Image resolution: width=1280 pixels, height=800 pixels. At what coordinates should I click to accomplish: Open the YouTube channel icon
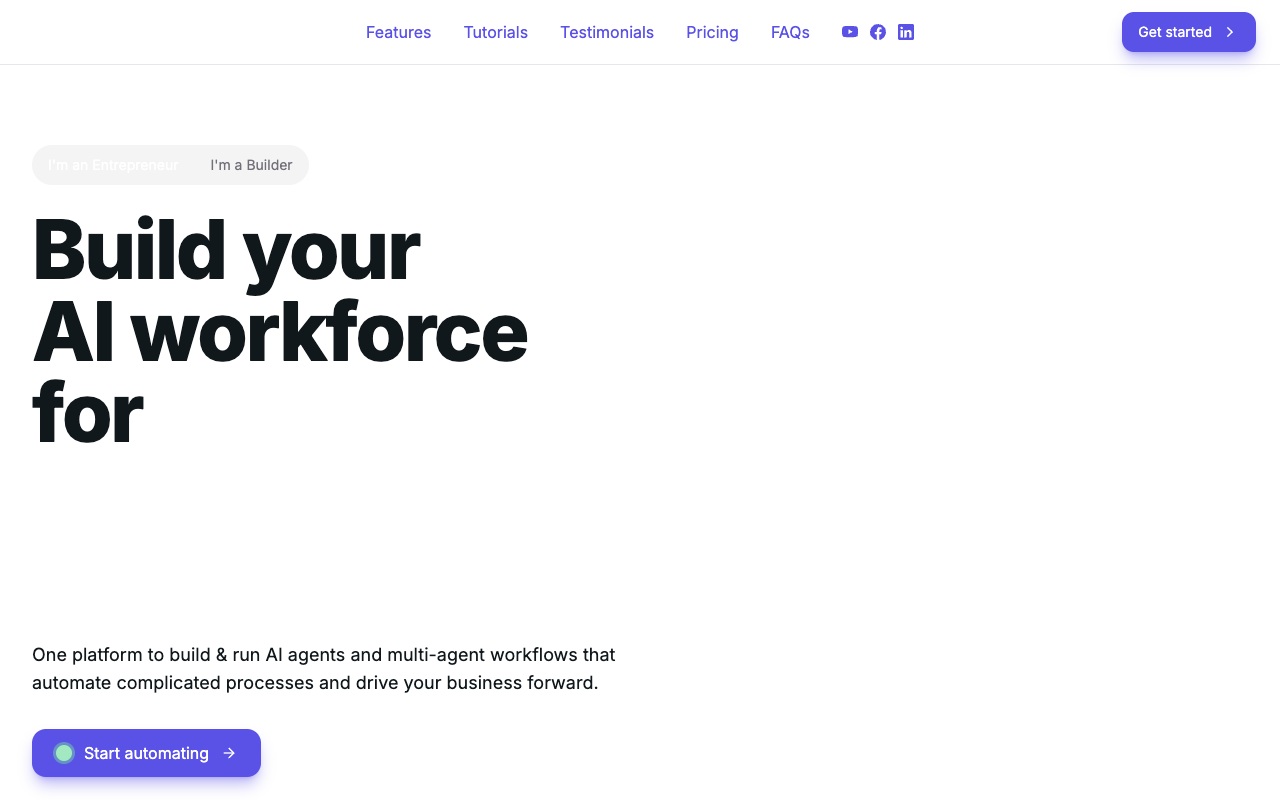pyautogui.click(x=850, y=32)
